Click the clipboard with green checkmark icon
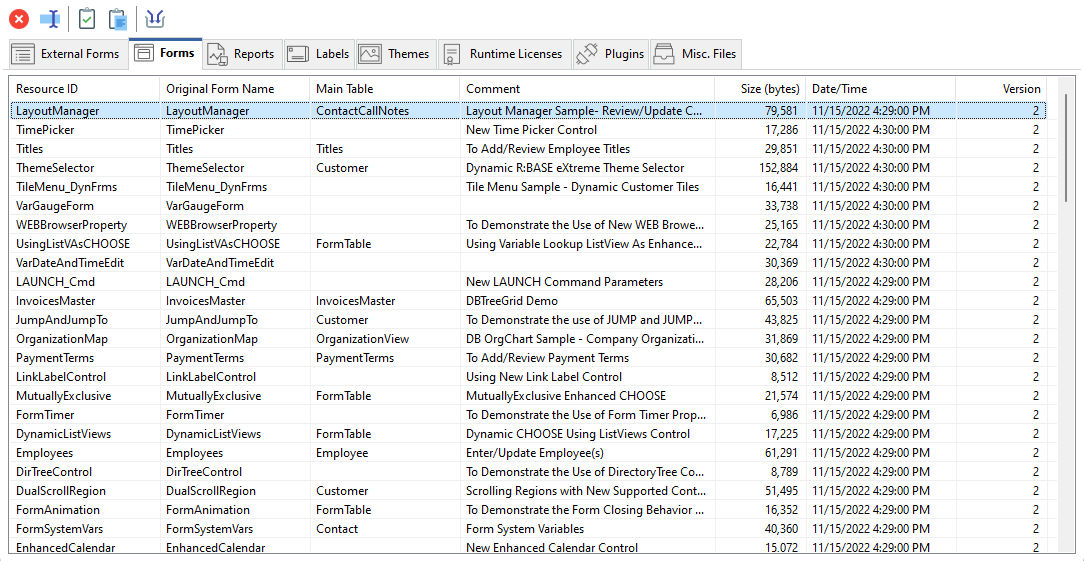 coord(86,19)
